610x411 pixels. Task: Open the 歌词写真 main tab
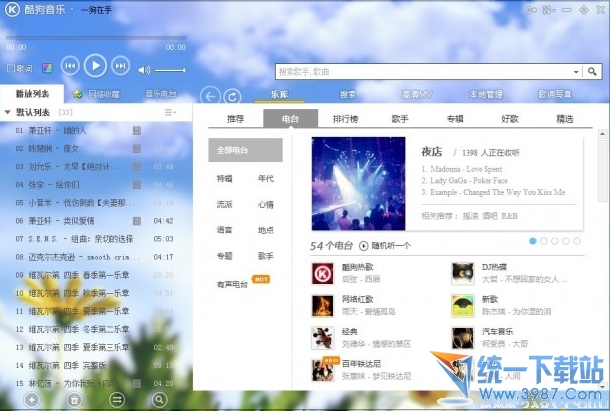tap(554, 94)
